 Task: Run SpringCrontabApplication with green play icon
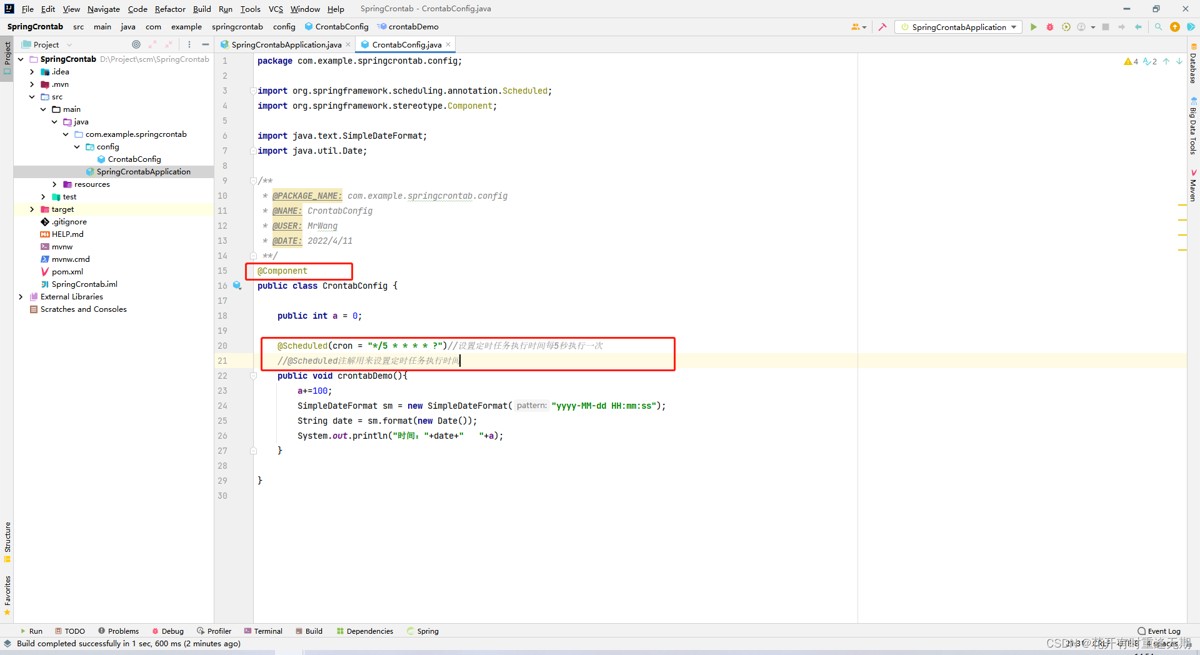click(1033, 27)
